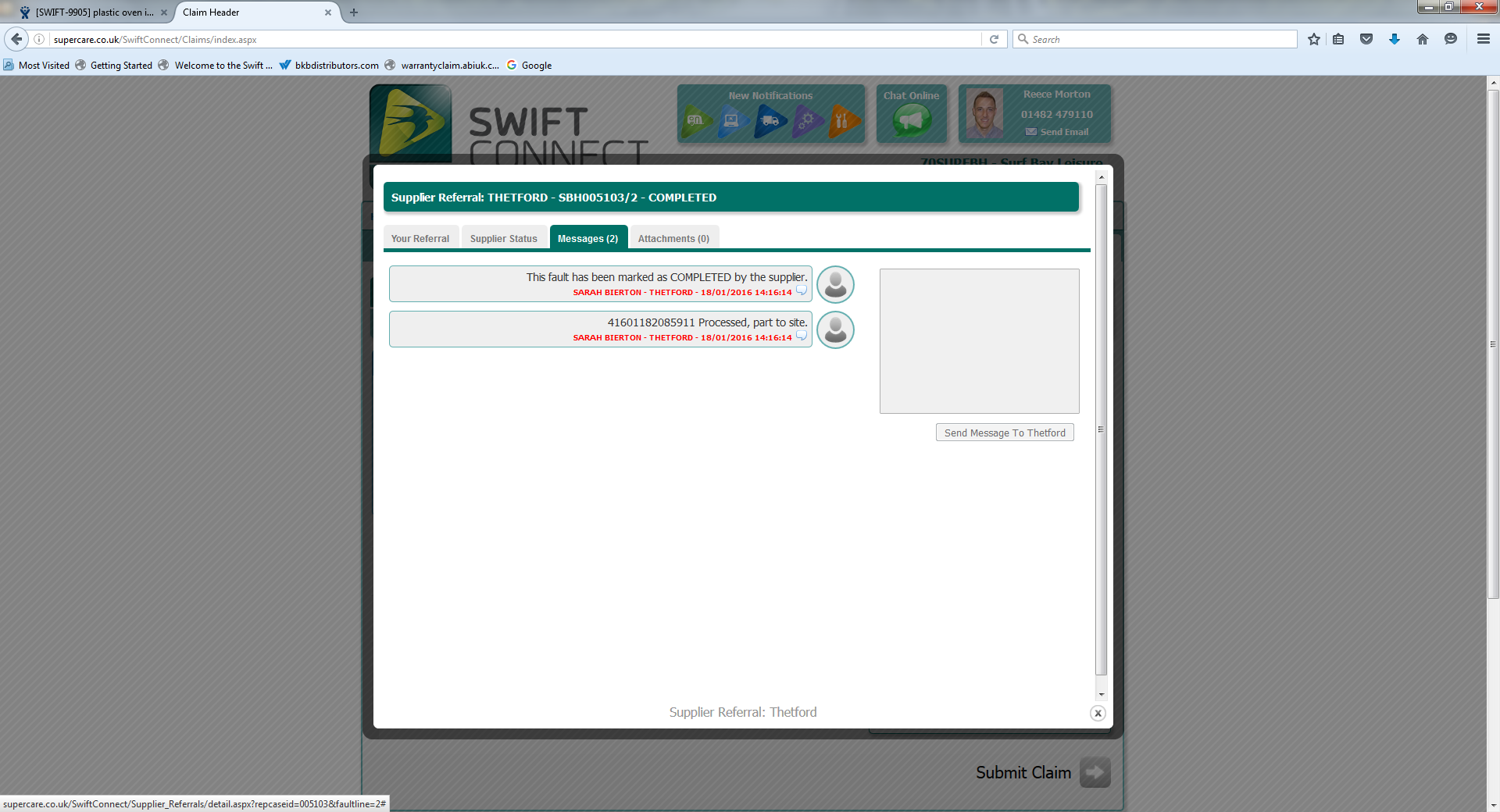Open the bookmarks list icon

(1338, 39)
